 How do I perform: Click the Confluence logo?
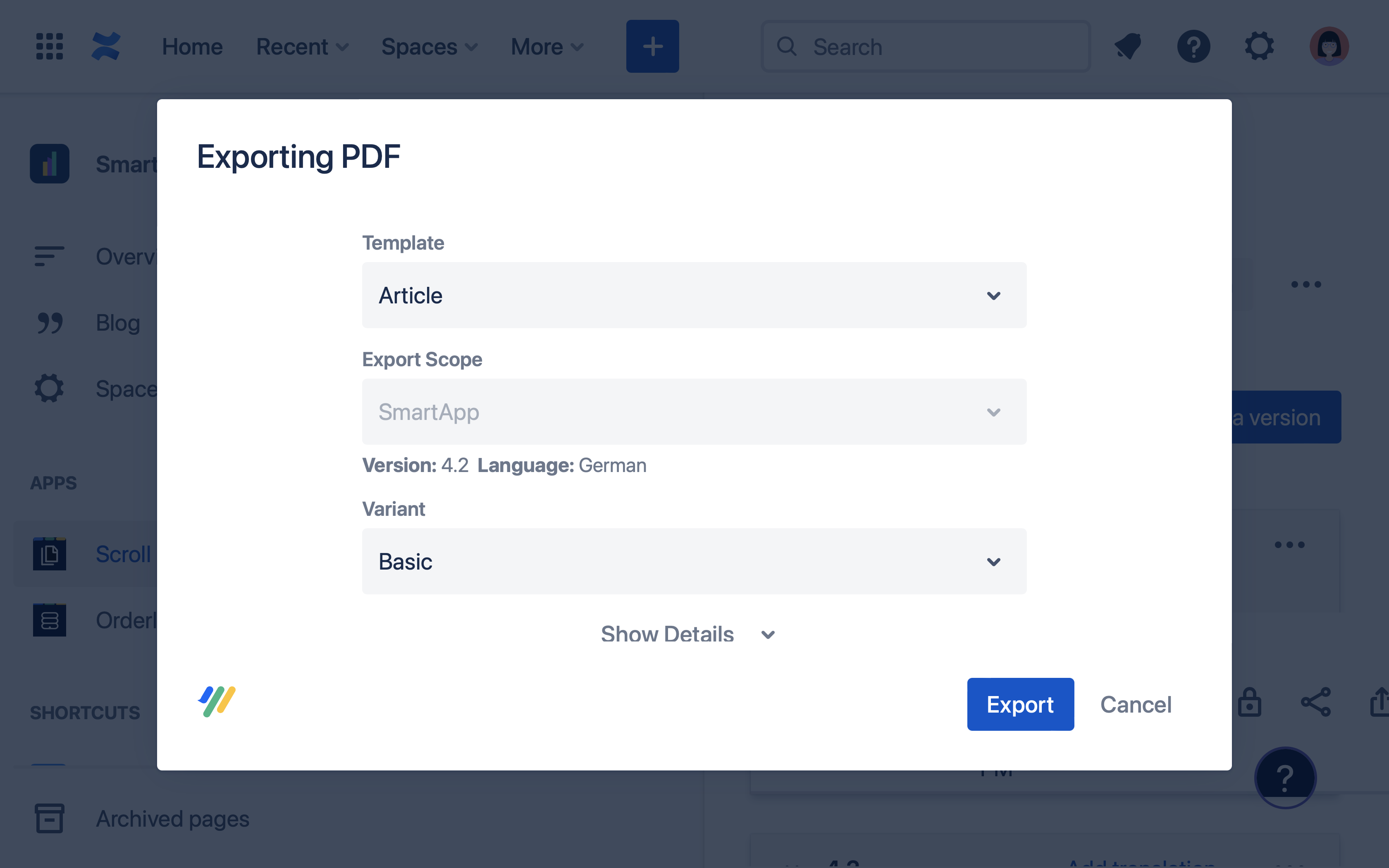106,46
